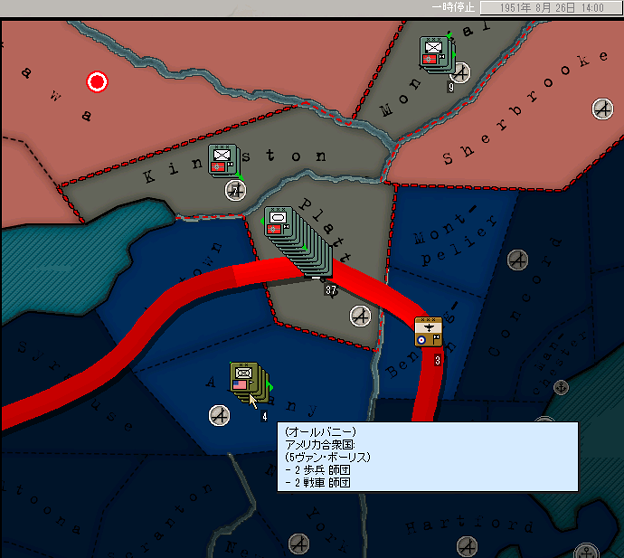The image size is (624, 558).
Task: Click the tooltip line (5ヴァン・ボーリス)
Action: [328, 457]
